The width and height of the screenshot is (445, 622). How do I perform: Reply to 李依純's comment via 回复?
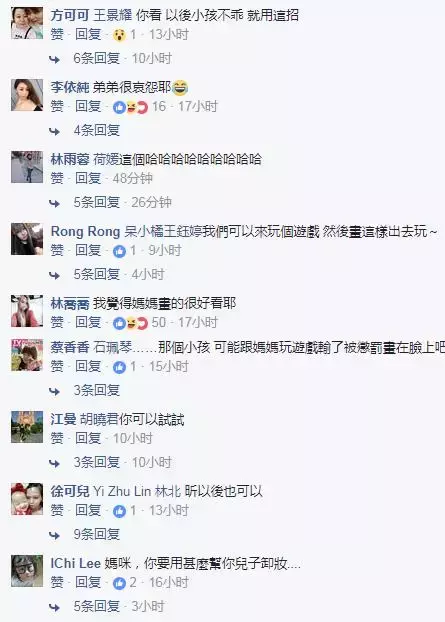click(x=88, y=107)
